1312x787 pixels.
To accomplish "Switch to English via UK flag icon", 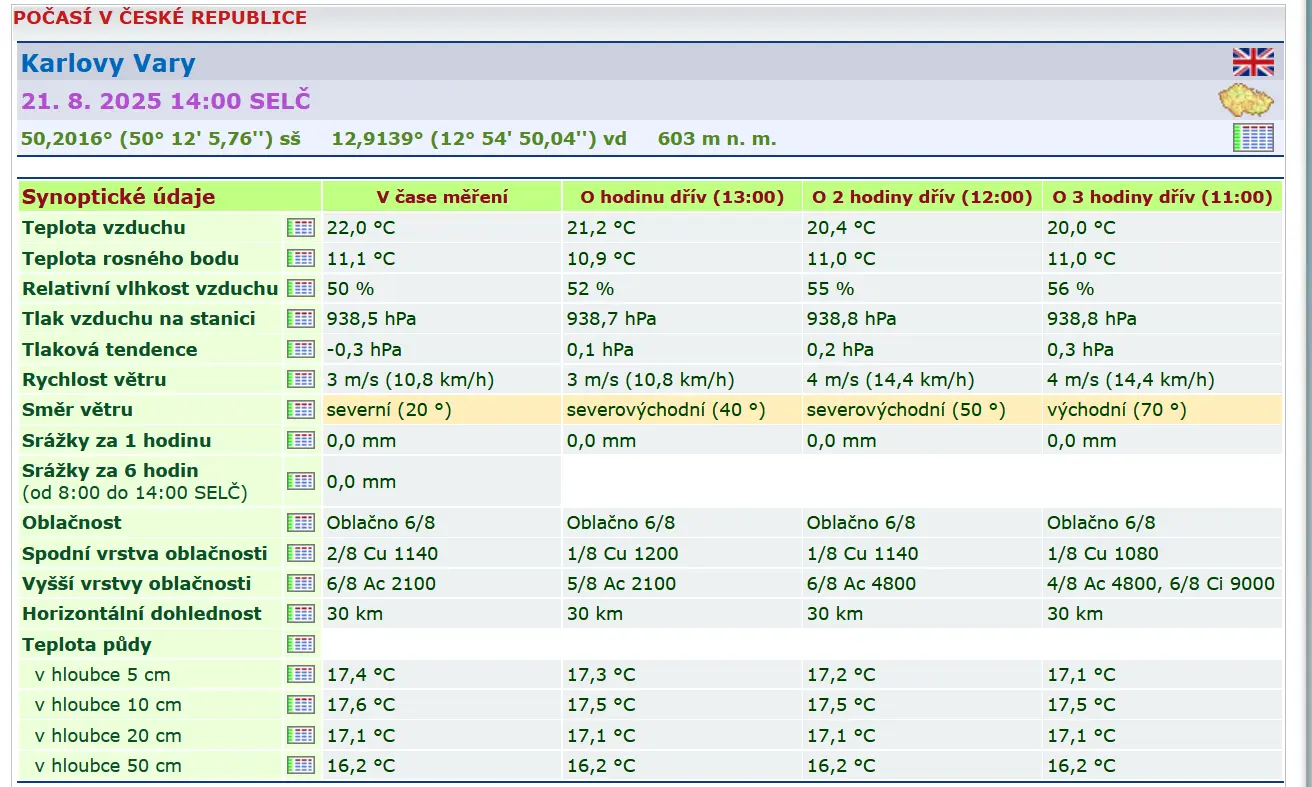I will (x=1252, y=62).
